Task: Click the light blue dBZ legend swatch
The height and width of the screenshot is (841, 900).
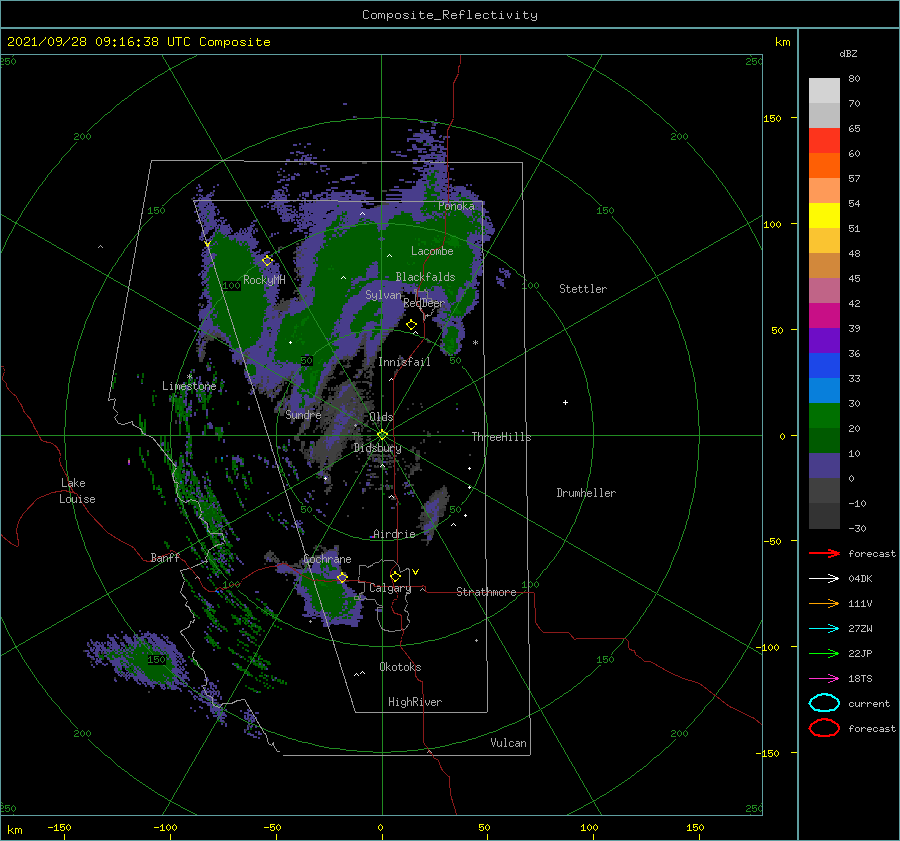Action: (x=824, y=390)
